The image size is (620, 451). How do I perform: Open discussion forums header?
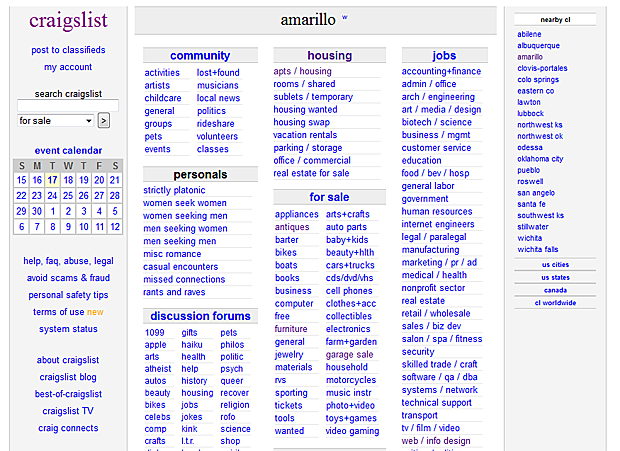pos(200,316)
